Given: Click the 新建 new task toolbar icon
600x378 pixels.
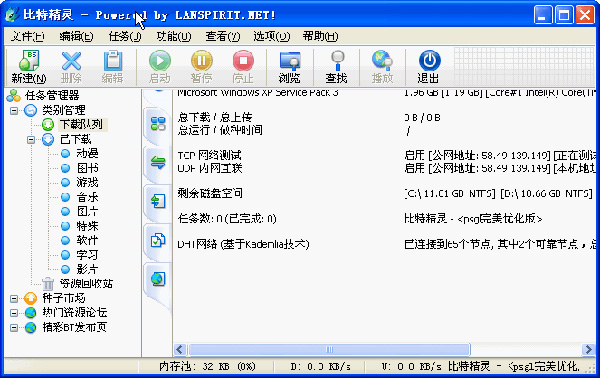Looking at the screenshot, I should click(29, 60).
